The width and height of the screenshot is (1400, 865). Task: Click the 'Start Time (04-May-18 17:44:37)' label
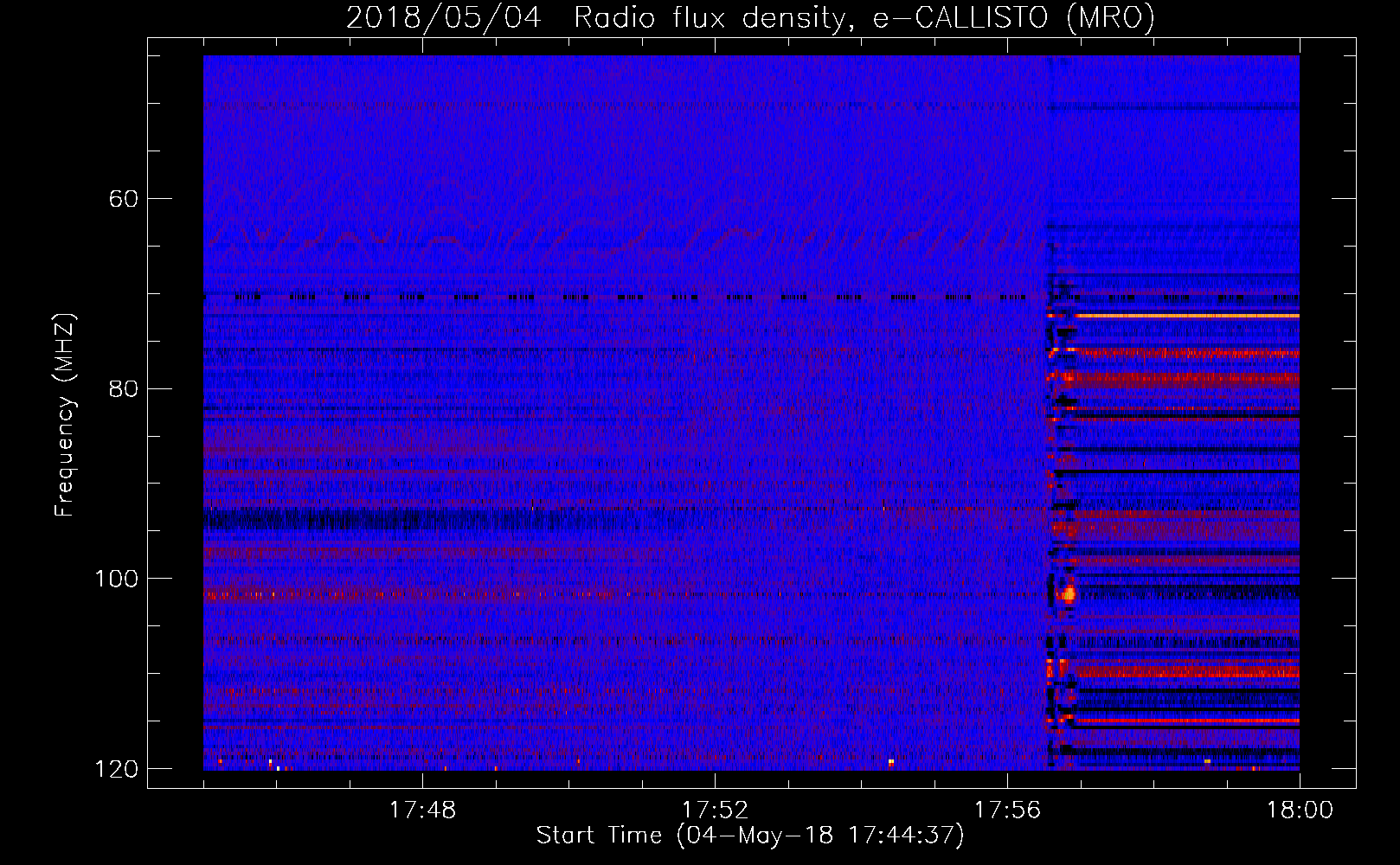[x=750, y=836]
